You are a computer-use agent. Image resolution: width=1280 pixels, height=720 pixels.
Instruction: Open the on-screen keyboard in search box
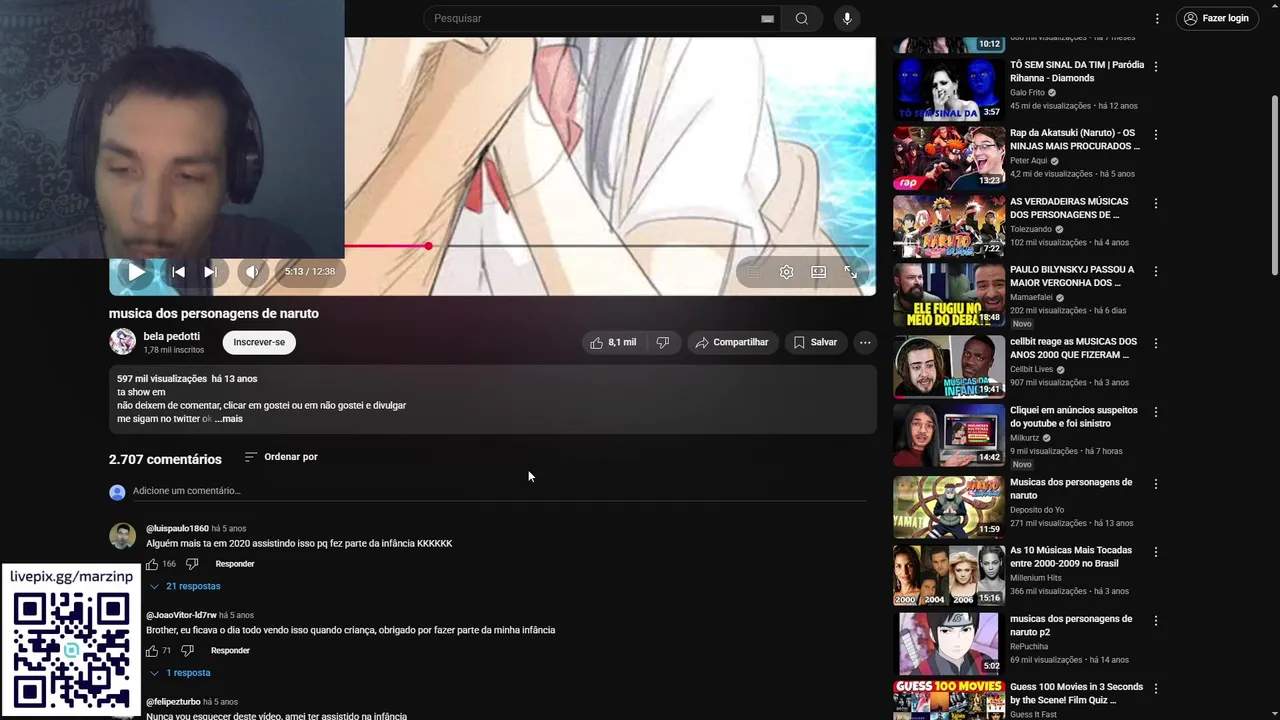point(767,18)
